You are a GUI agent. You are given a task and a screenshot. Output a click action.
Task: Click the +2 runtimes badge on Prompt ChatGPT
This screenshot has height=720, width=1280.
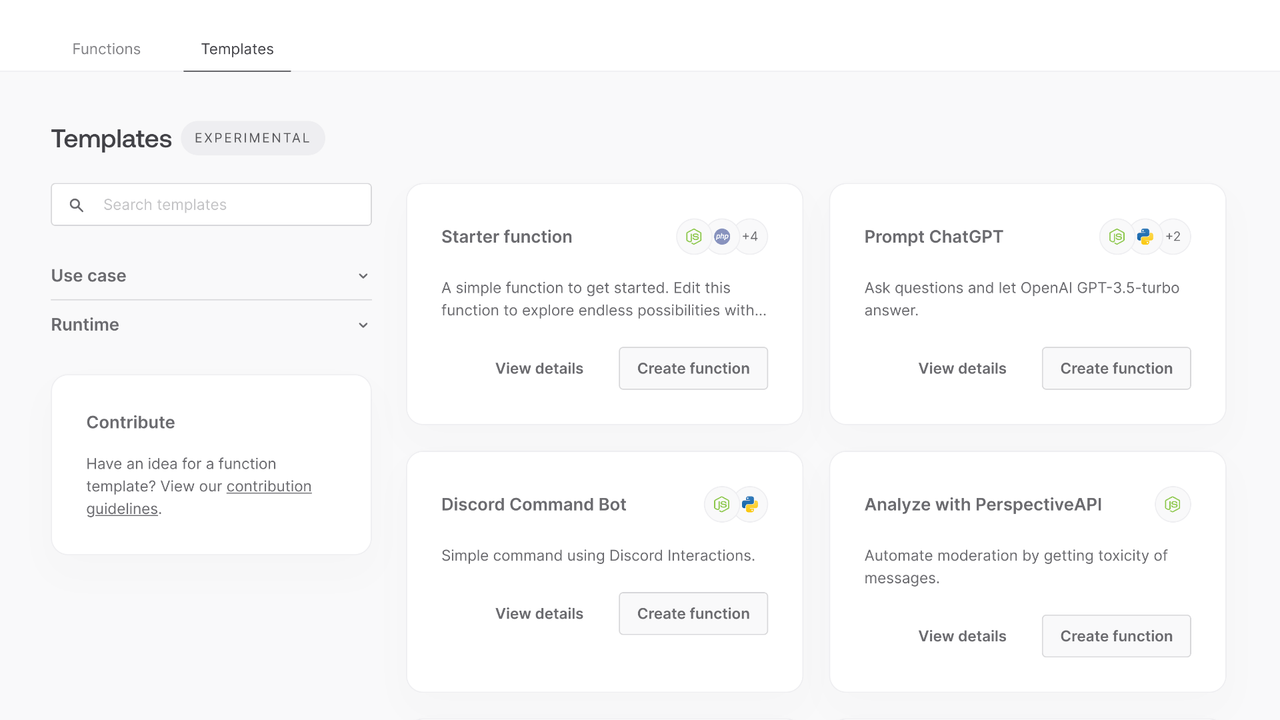1173,237
